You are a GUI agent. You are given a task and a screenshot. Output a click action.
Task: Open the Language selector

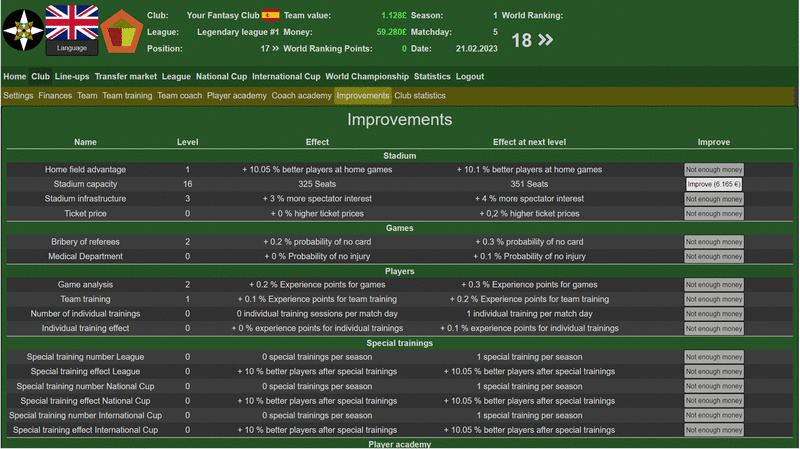point(71,48)
